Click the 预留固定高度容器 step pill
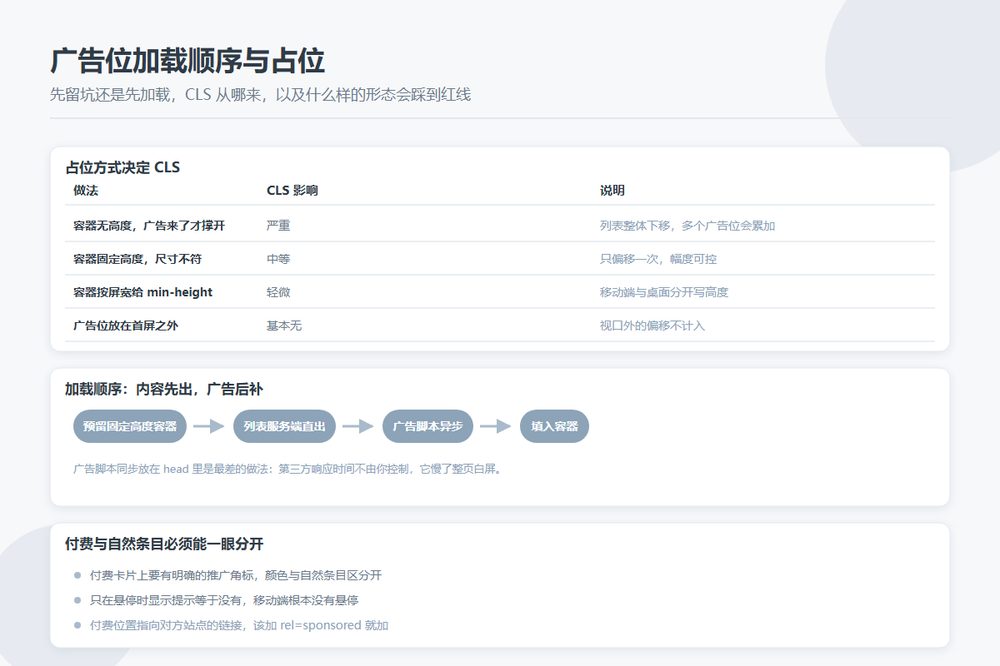1000x666 pixels. 129,426
